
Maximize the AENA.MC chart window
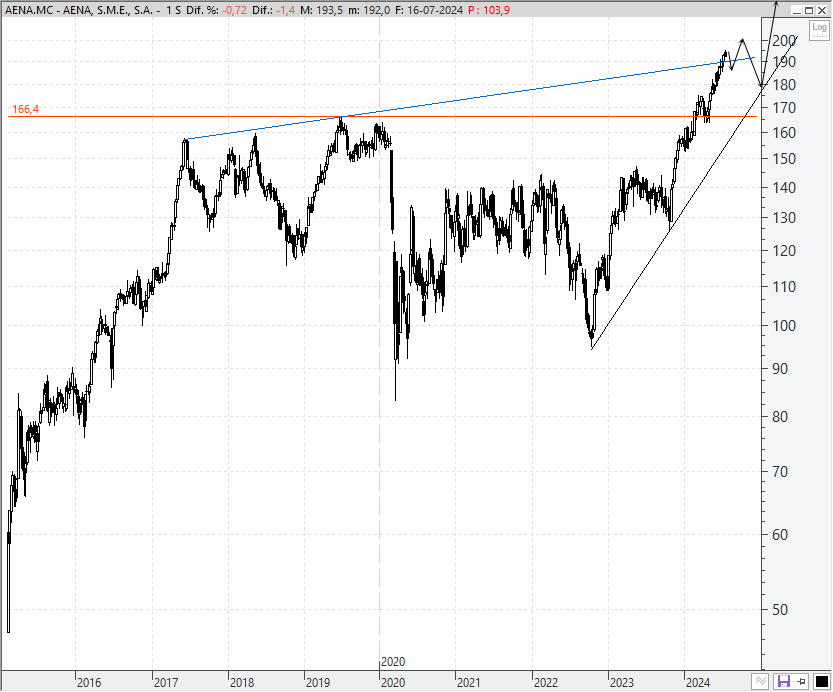[809, 10]
